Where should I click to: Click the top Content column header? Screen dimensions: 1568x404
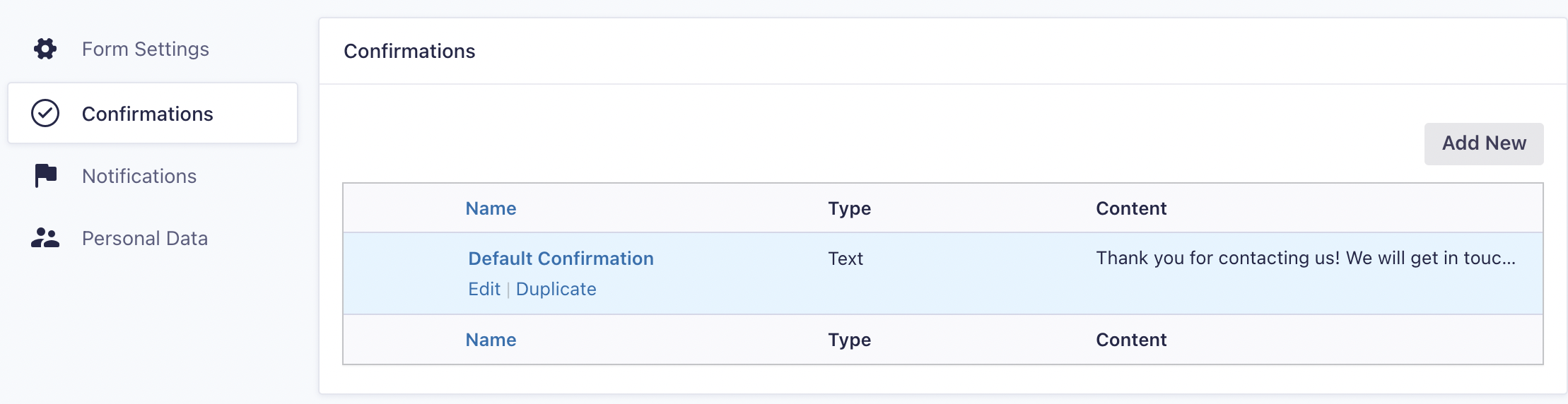click(1131, 208)
